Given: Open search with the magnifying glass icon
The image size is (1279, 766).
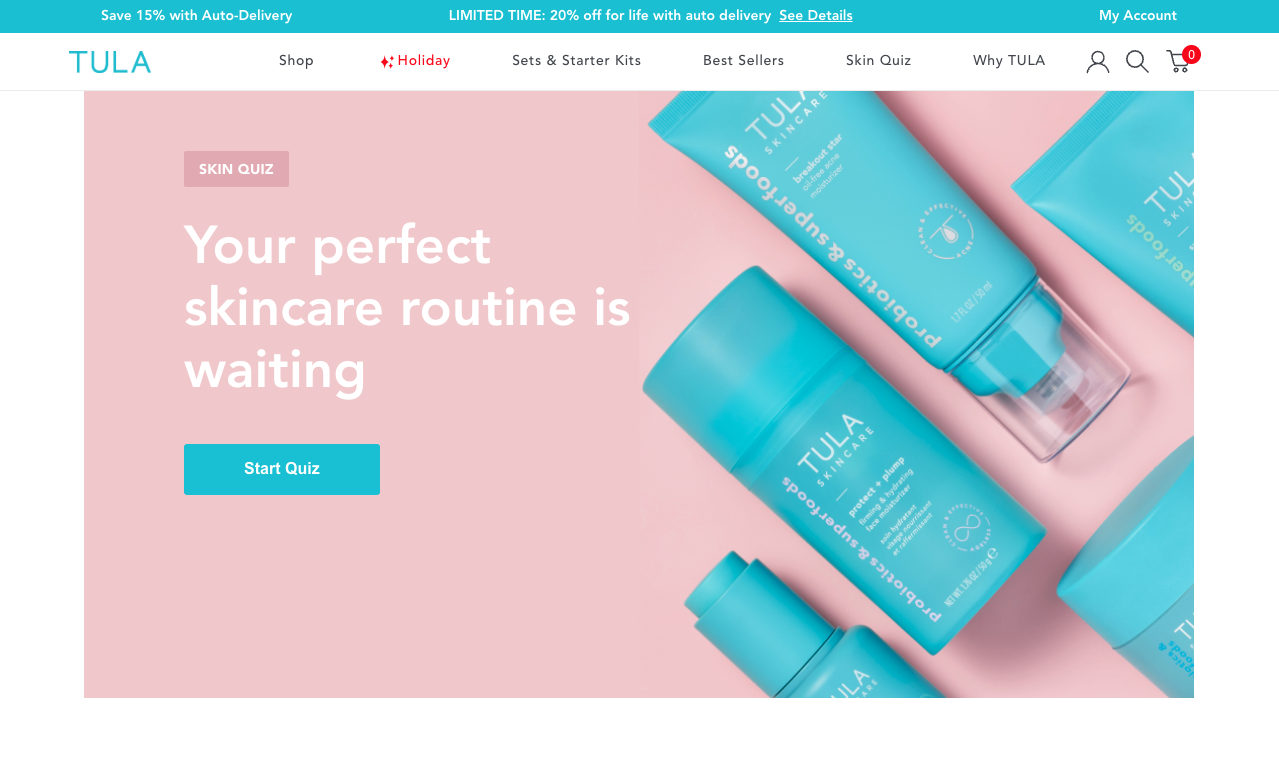Looking at the screenshot, I should (x=1137, y=62).
